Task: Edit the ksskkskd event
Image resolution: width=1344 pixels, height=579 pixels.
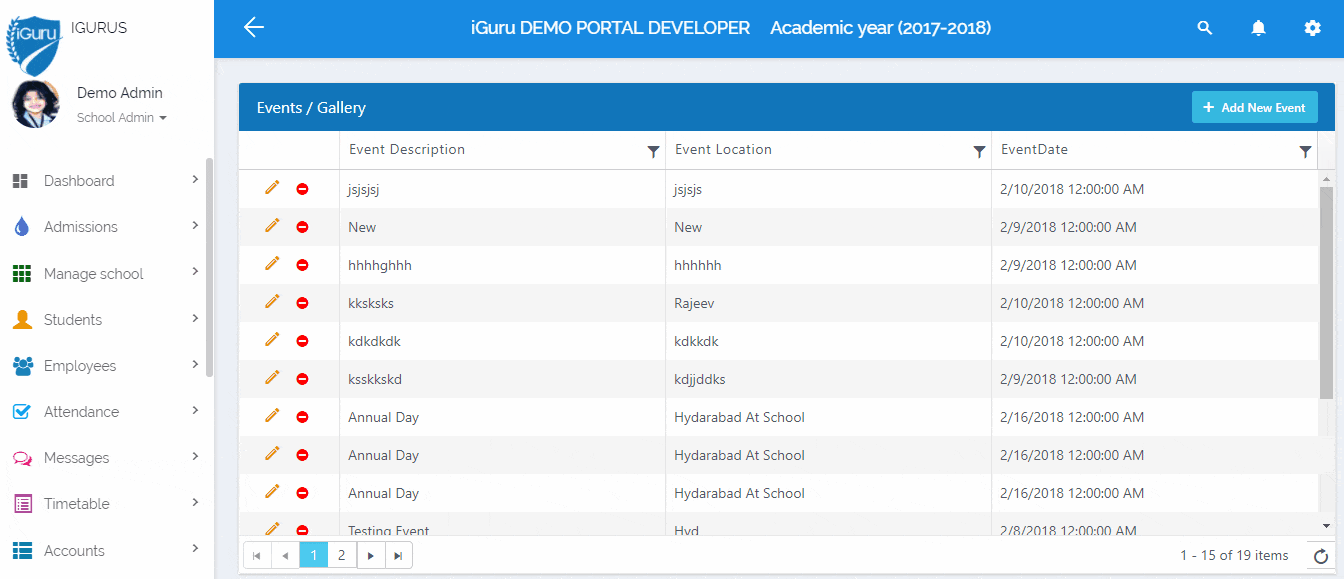Action: (x=272, y=378)
